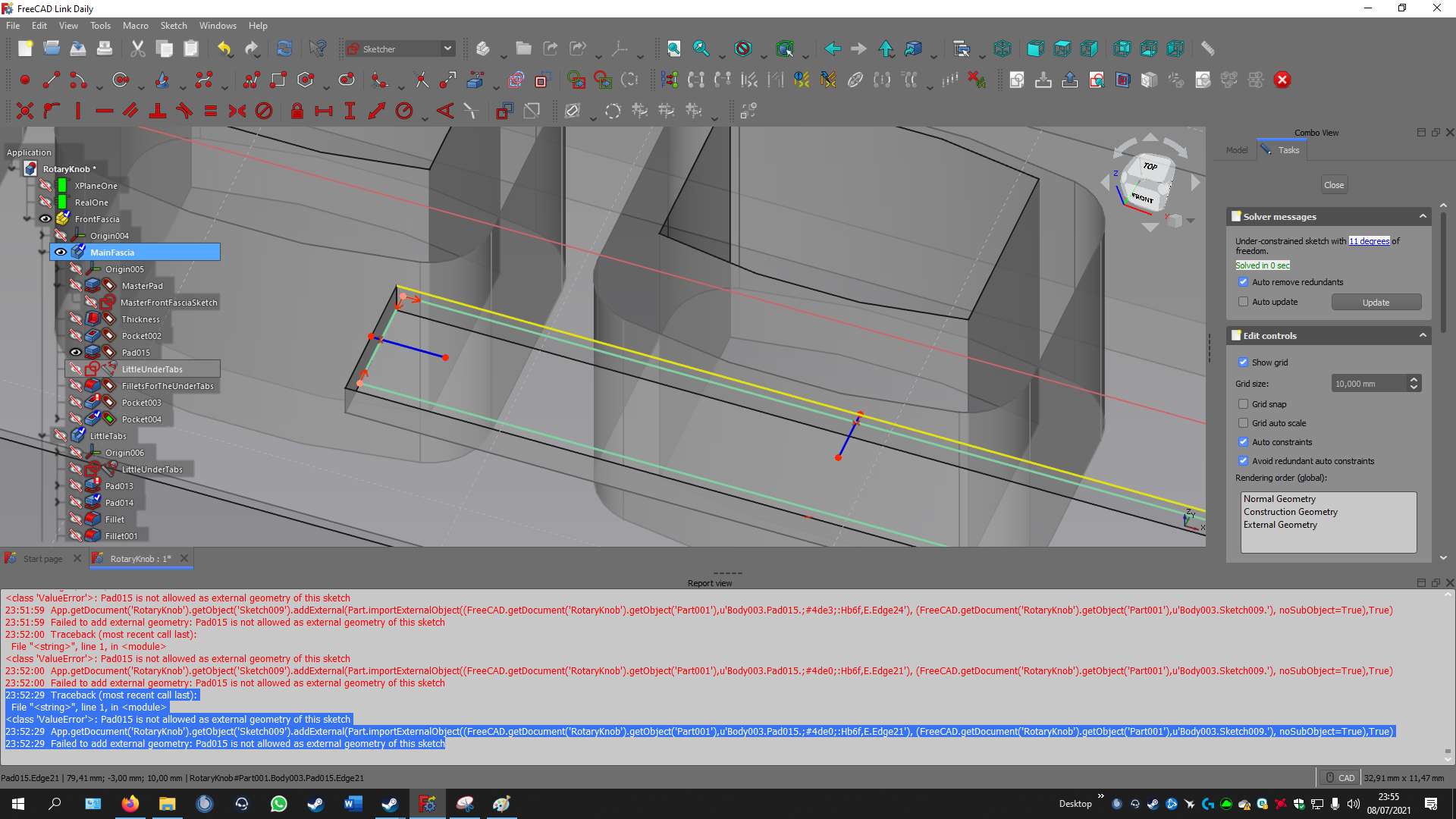Apply the symmetric constraint
Screen dimensions: 1456x819
pyautogui.click(x=237, y=111)
